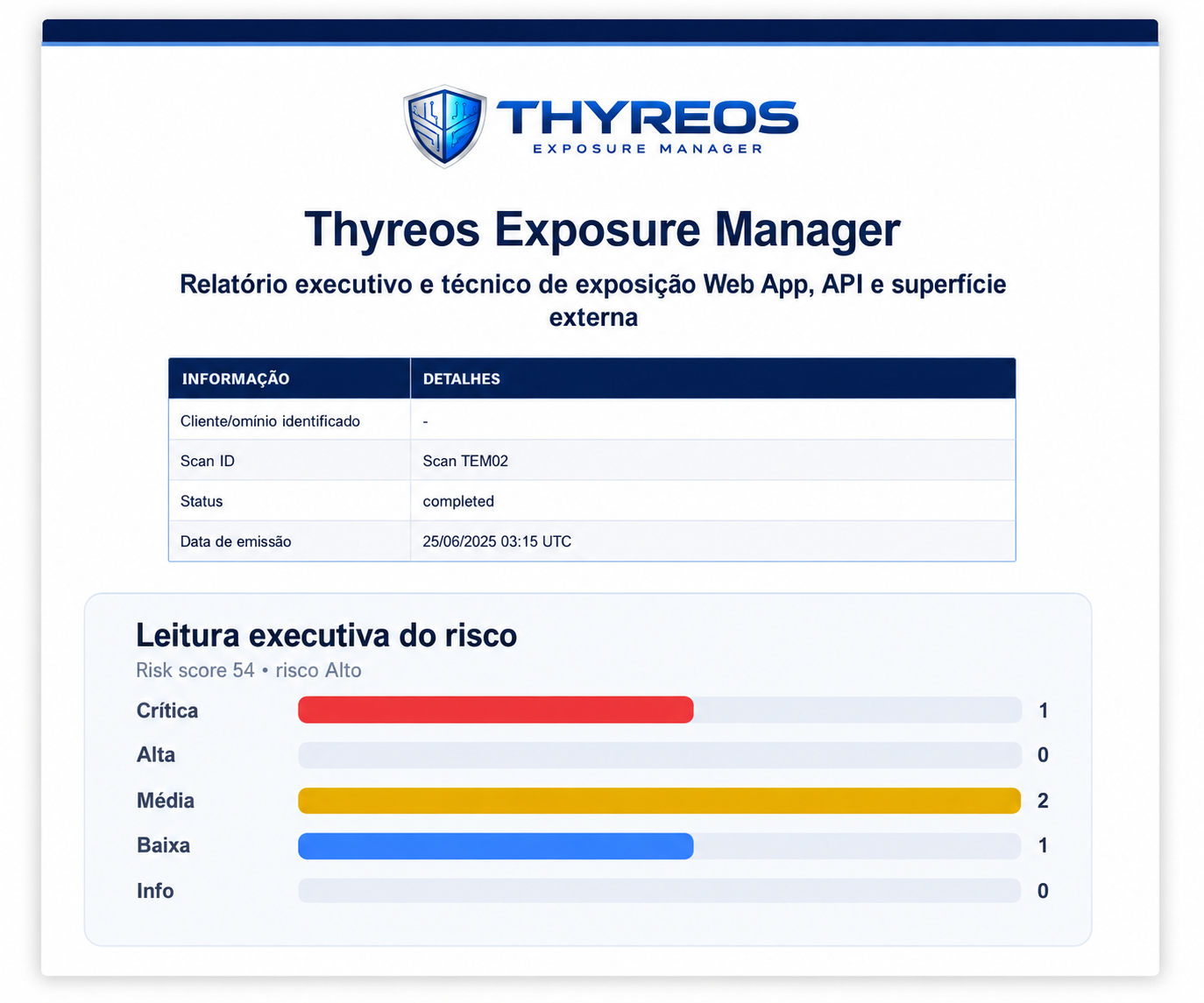The image size is (1204, 1003).
Task: Select the count value on the Crítica row
Action: pos(1043,710)
